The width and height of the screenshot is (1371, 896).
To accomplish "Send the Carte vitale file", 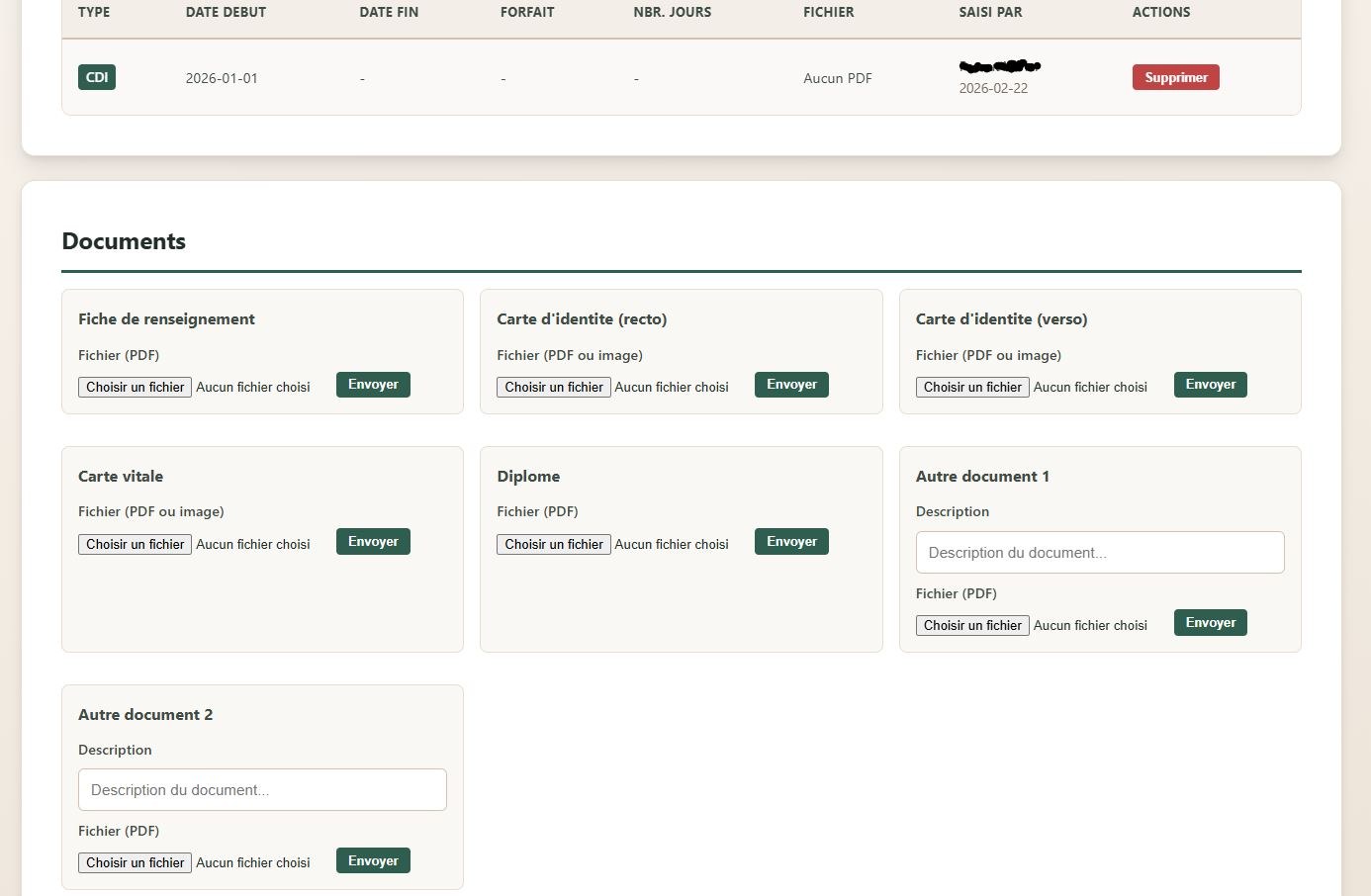I will [373, 542].
